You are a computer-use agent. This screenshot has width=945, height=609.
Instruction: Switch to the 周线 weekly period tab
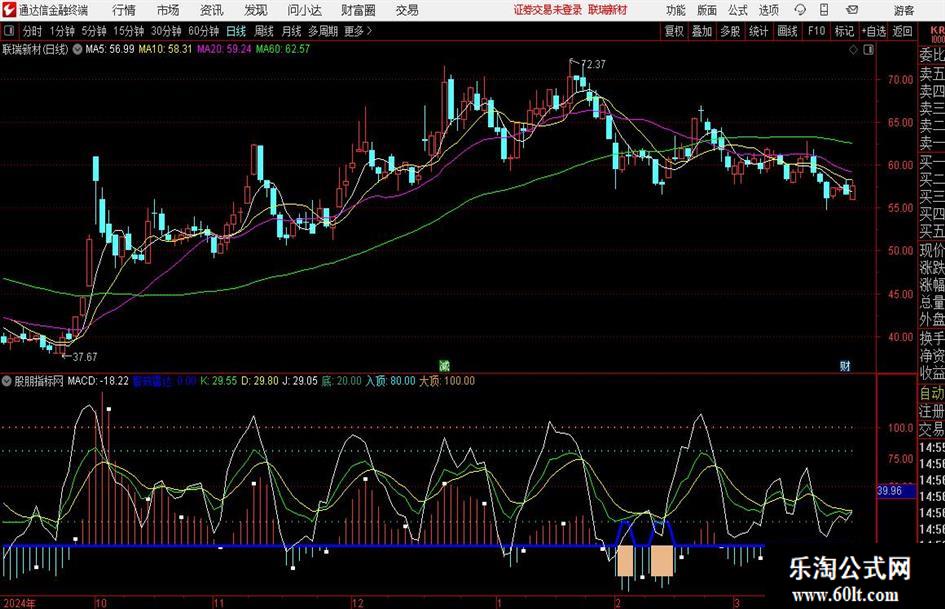pos(265,31)
